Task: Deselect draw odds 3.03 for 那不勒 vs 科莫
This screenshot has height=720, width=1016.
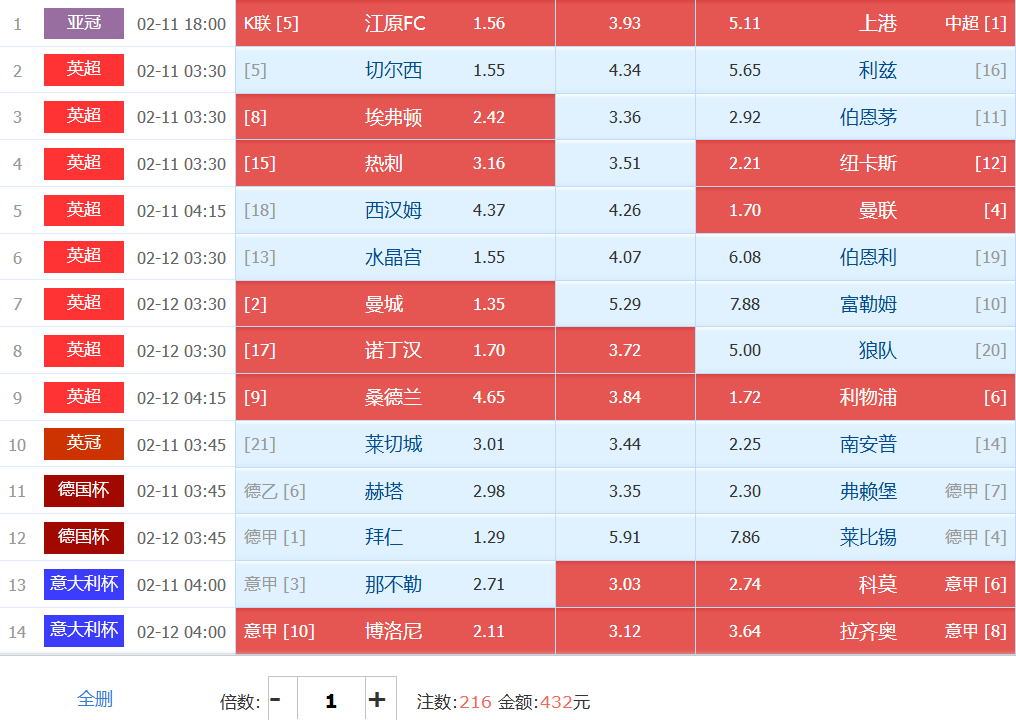Action: click(625, 584)
